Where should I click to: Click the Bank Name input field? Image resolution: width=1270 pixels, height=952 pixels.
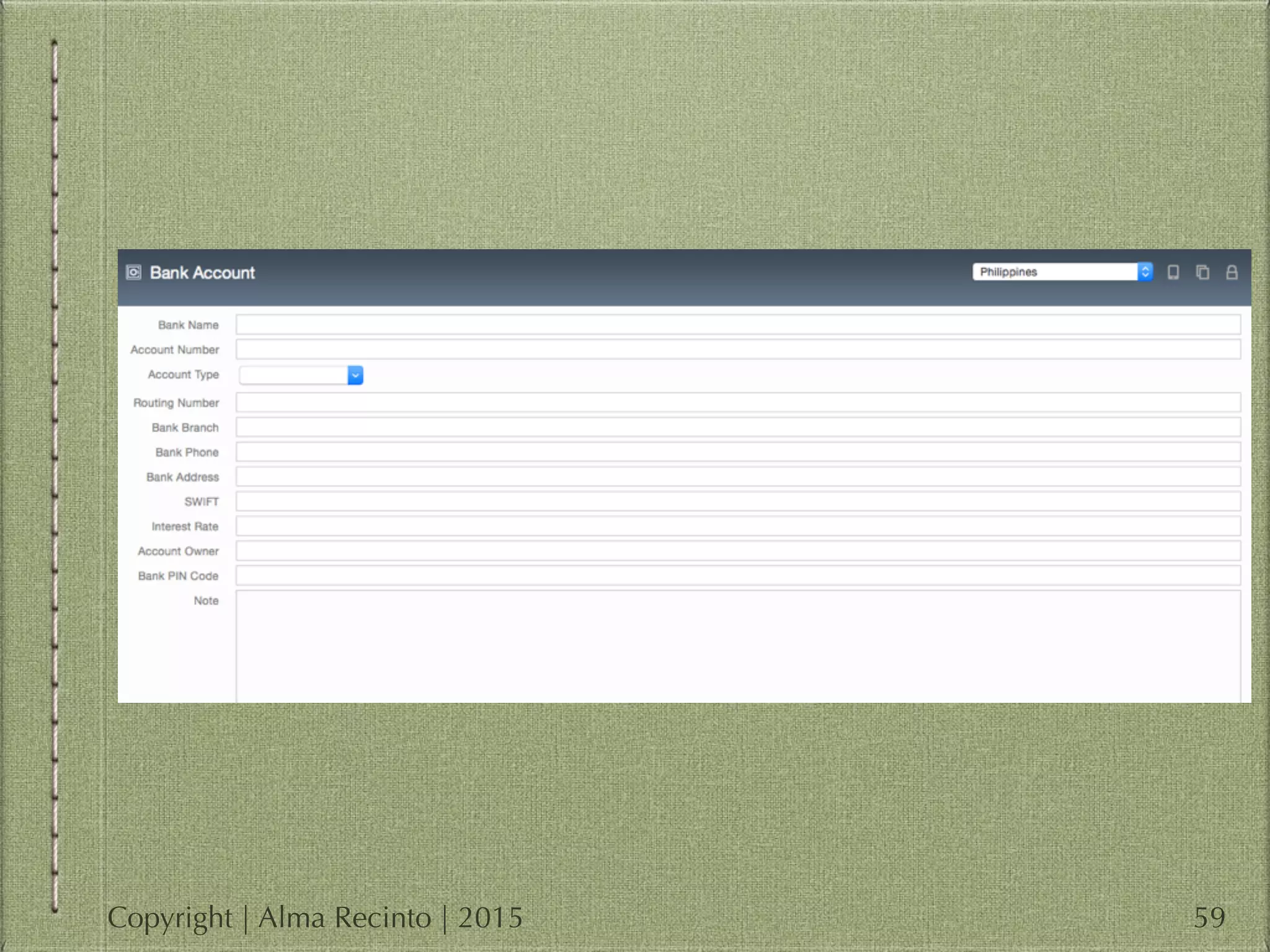tap(738, 324)
